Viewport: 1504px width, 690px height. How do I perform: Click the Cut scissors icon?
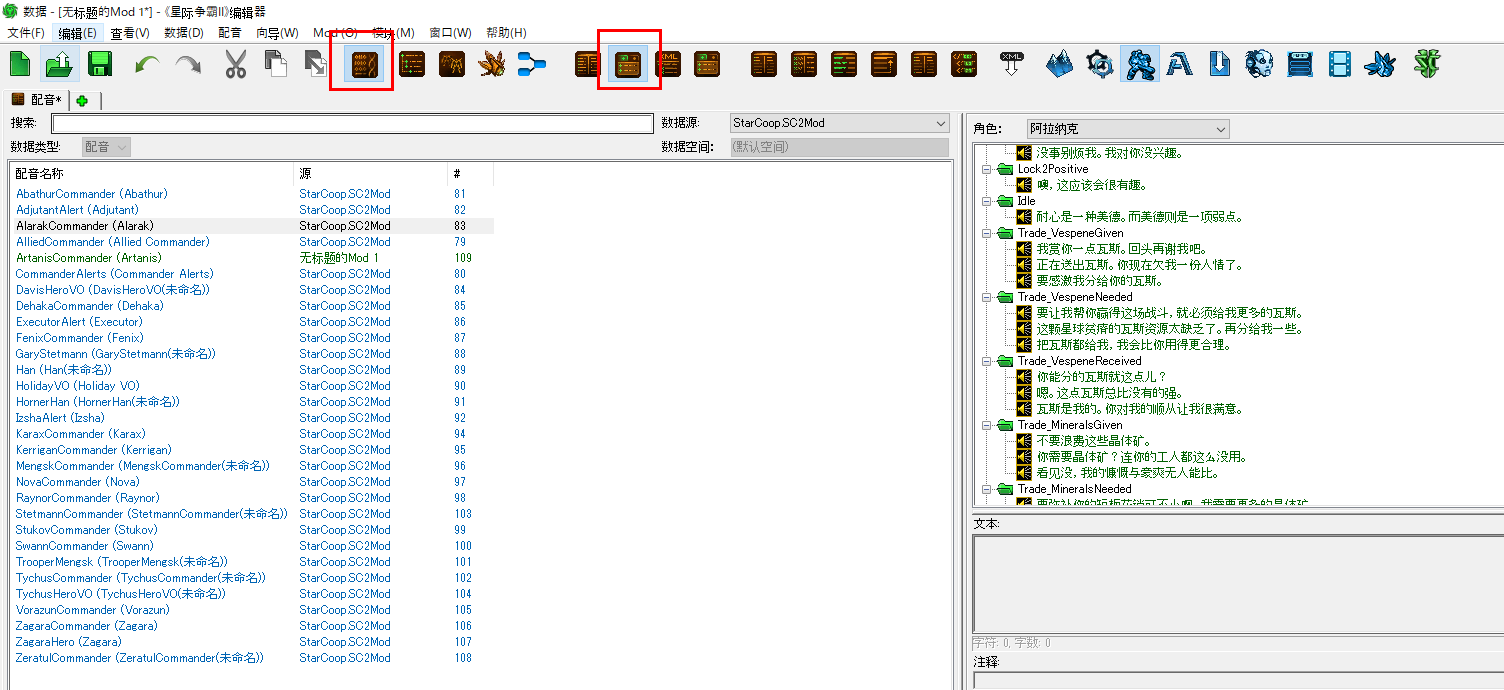[x=235, y=65]
